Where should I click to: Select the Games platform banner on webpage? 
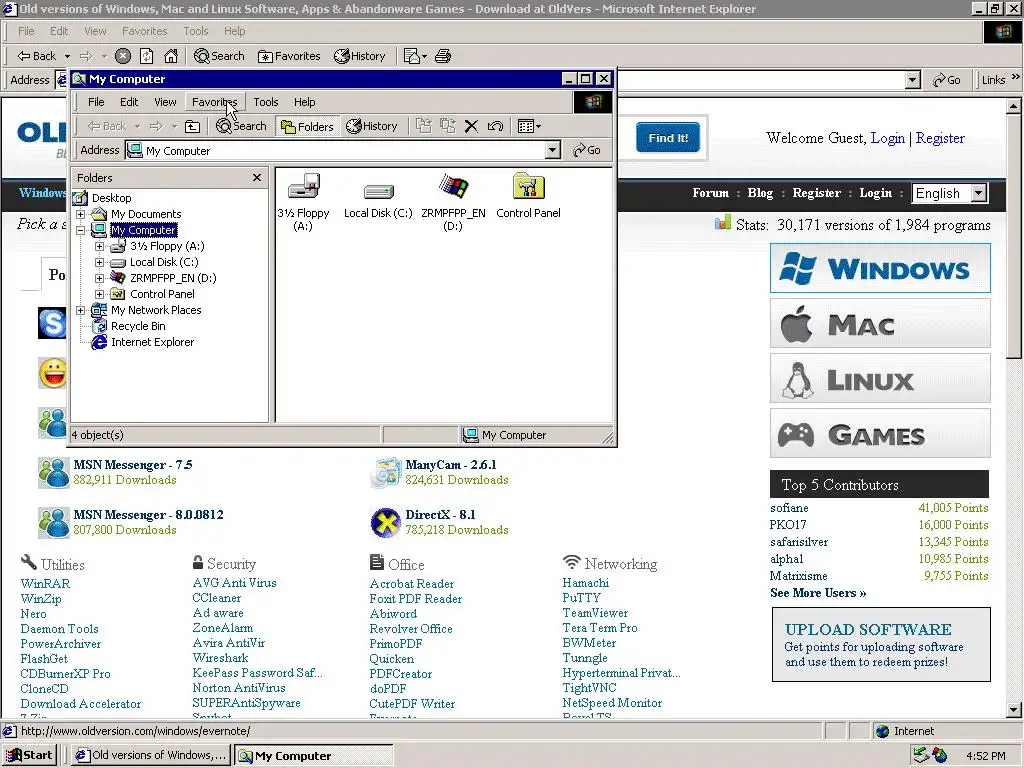(x=880, y=434)
